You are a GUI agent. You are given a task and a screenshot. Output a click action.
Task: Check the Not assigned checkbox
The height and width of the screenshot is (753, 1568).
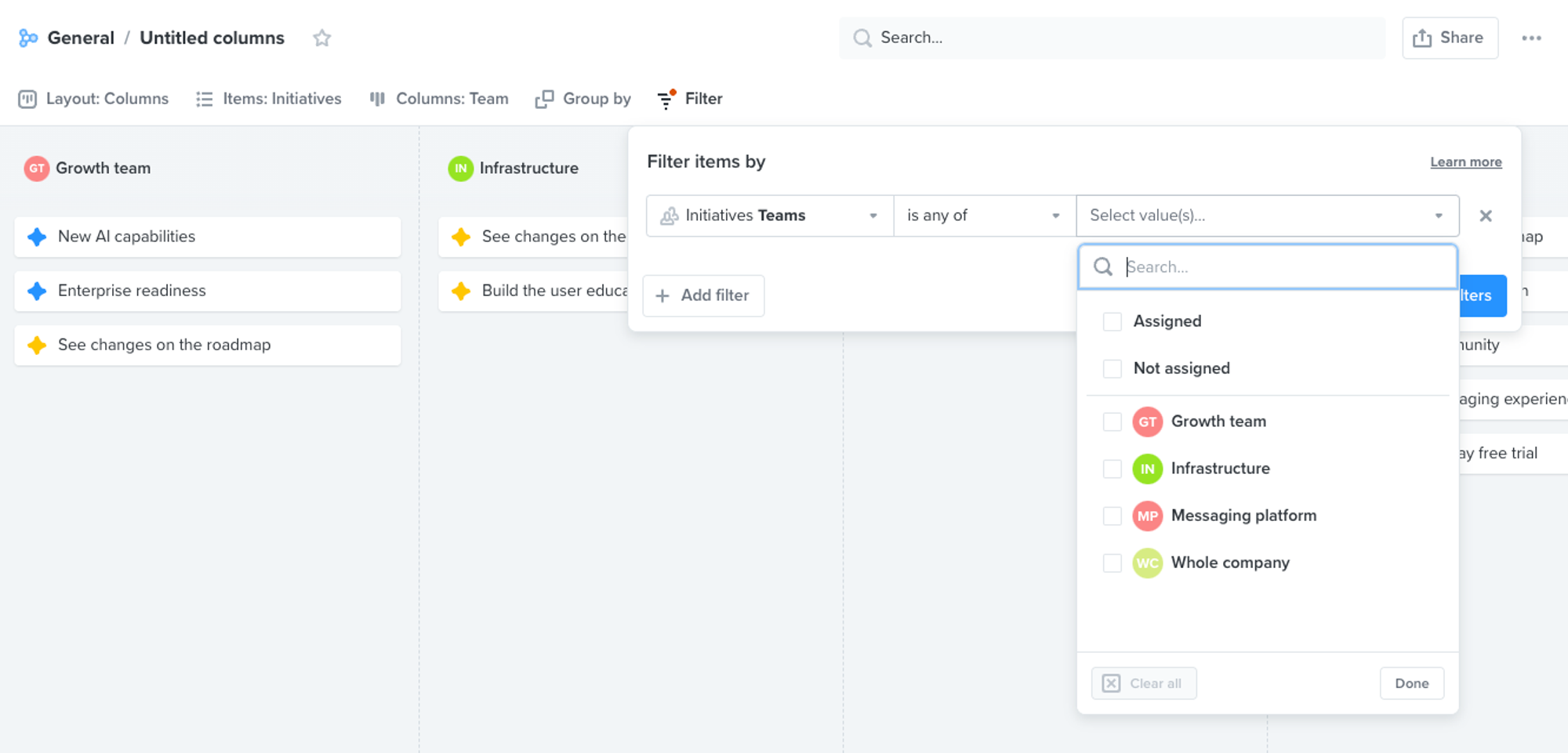1112,368
